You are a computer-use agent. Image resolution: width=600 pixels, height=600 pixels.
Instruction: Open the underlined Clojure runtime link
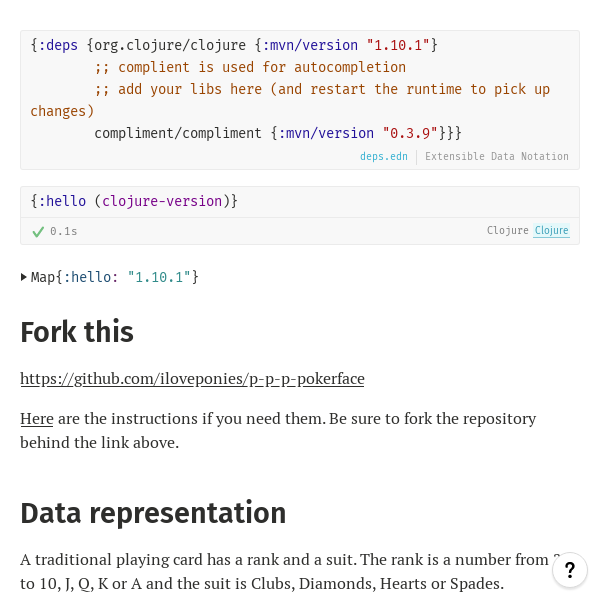tap(551, 231)
